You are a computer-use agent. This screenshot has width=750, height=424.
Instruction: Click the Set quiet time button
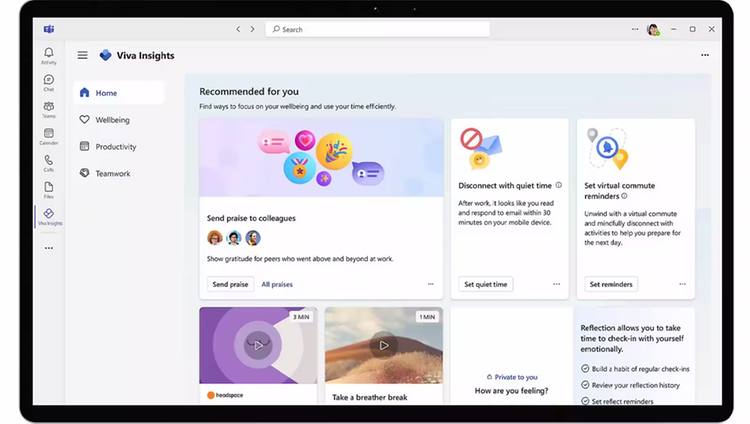coord(485,284)
